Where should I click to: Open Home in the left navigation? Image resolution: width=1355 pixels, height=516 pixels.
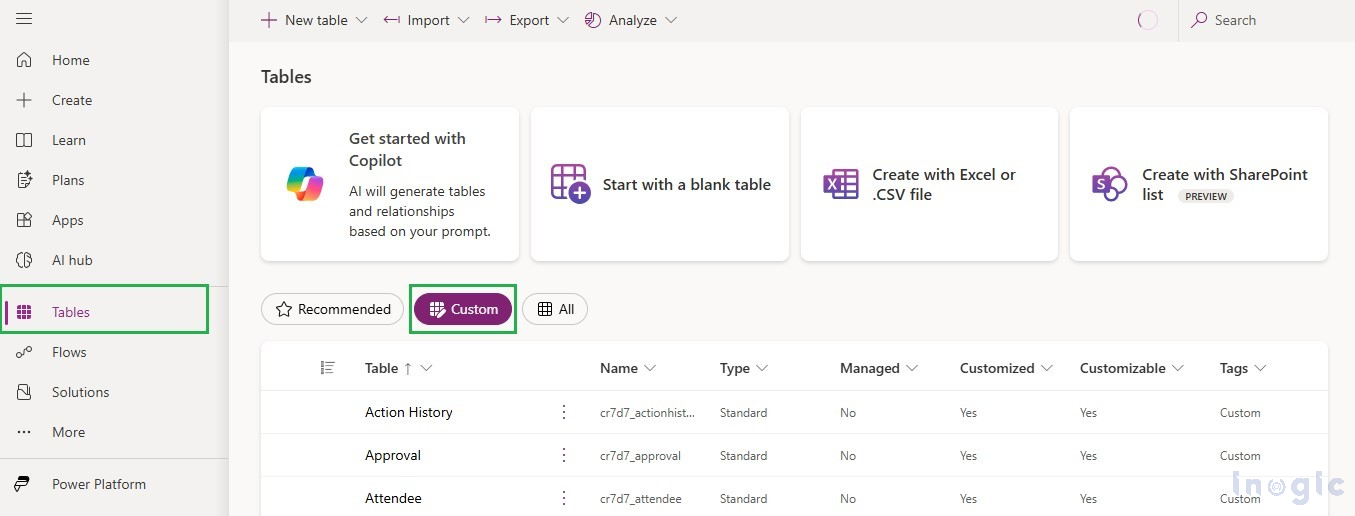pos(71,60)
